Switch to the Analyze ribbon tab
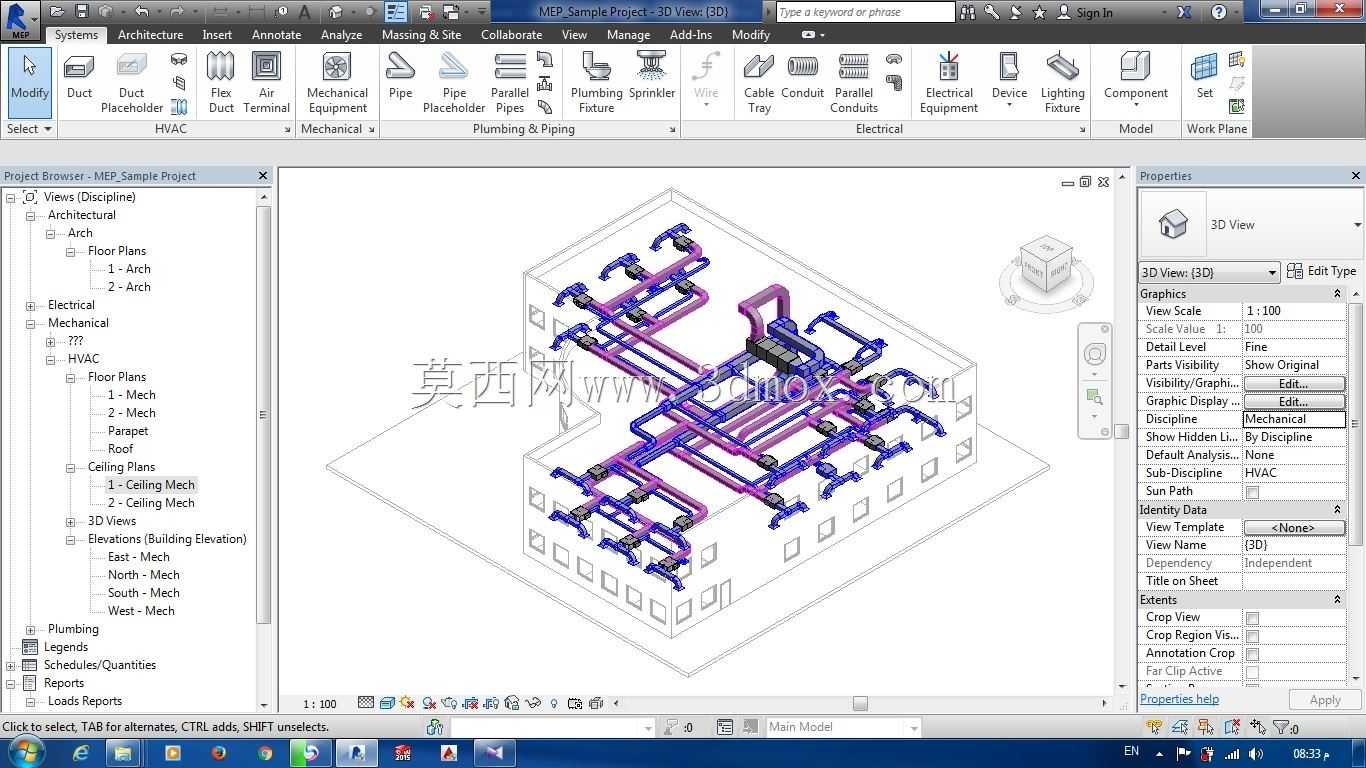Screen dimensions: 1366x768 [x=341, y=34]
